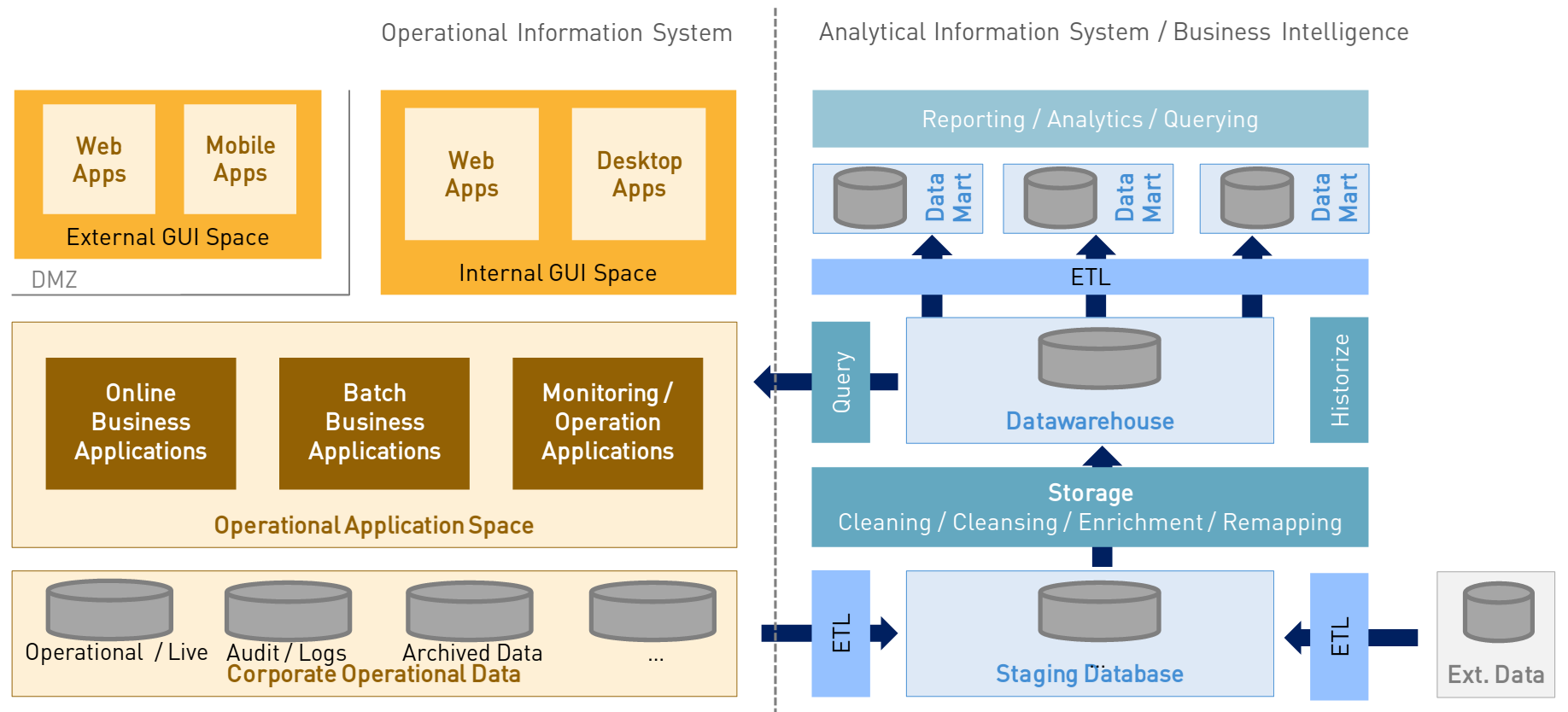Select the Batch Business Applications box
Screen dimensions: 1568x712
coord(374,423)
